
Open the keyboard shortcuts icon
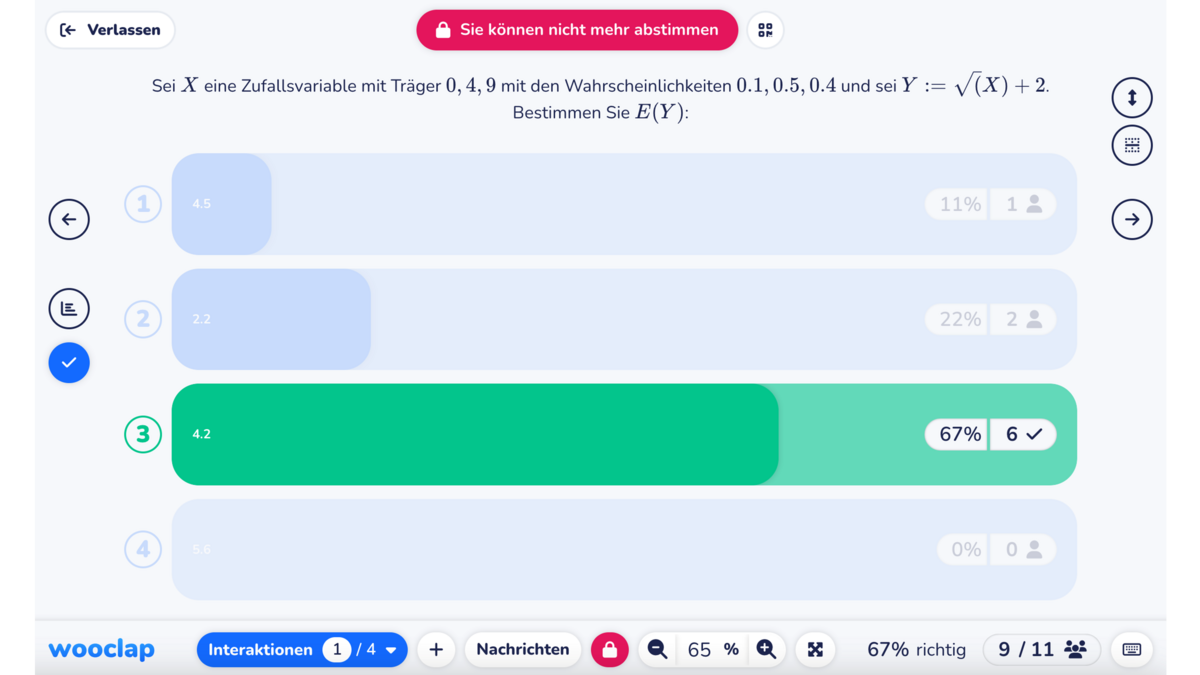(x=1132, y=649)
